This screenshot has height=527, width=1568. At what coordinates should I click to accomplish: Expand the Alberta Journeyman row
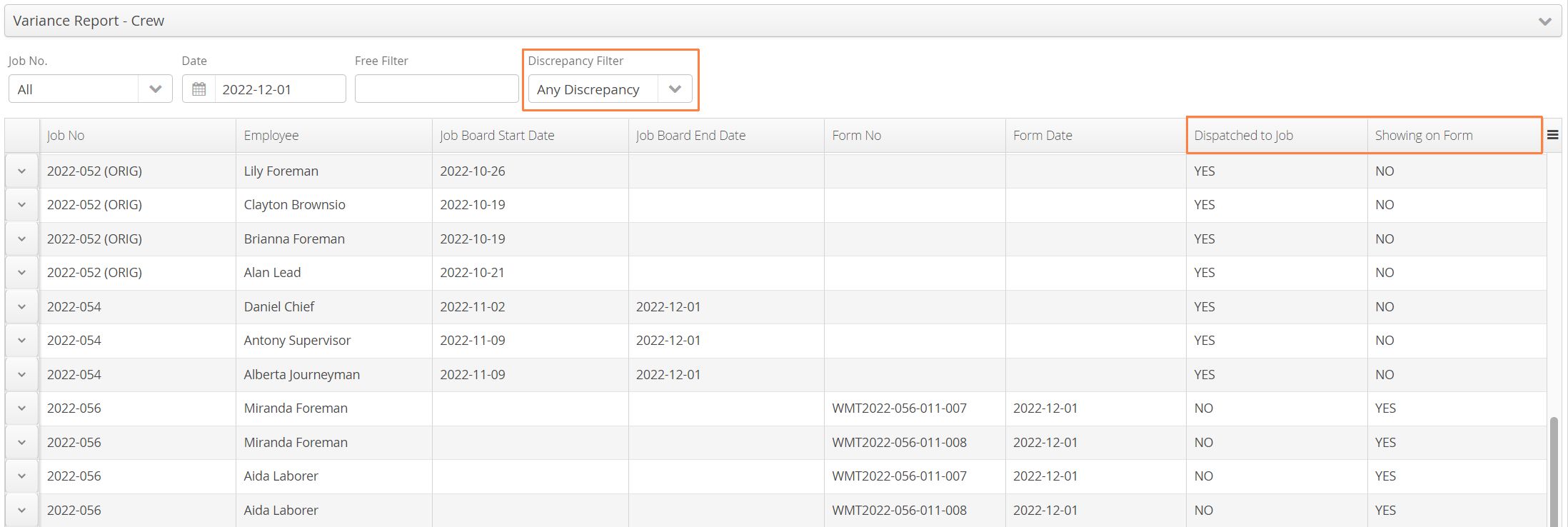[22, 375]
